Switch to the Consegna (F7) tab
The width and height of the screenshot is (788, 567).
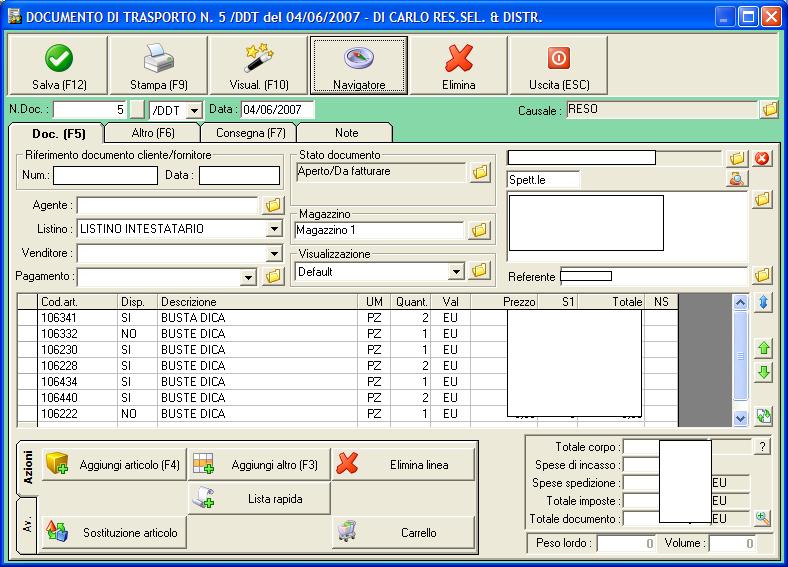click(250, 133)
